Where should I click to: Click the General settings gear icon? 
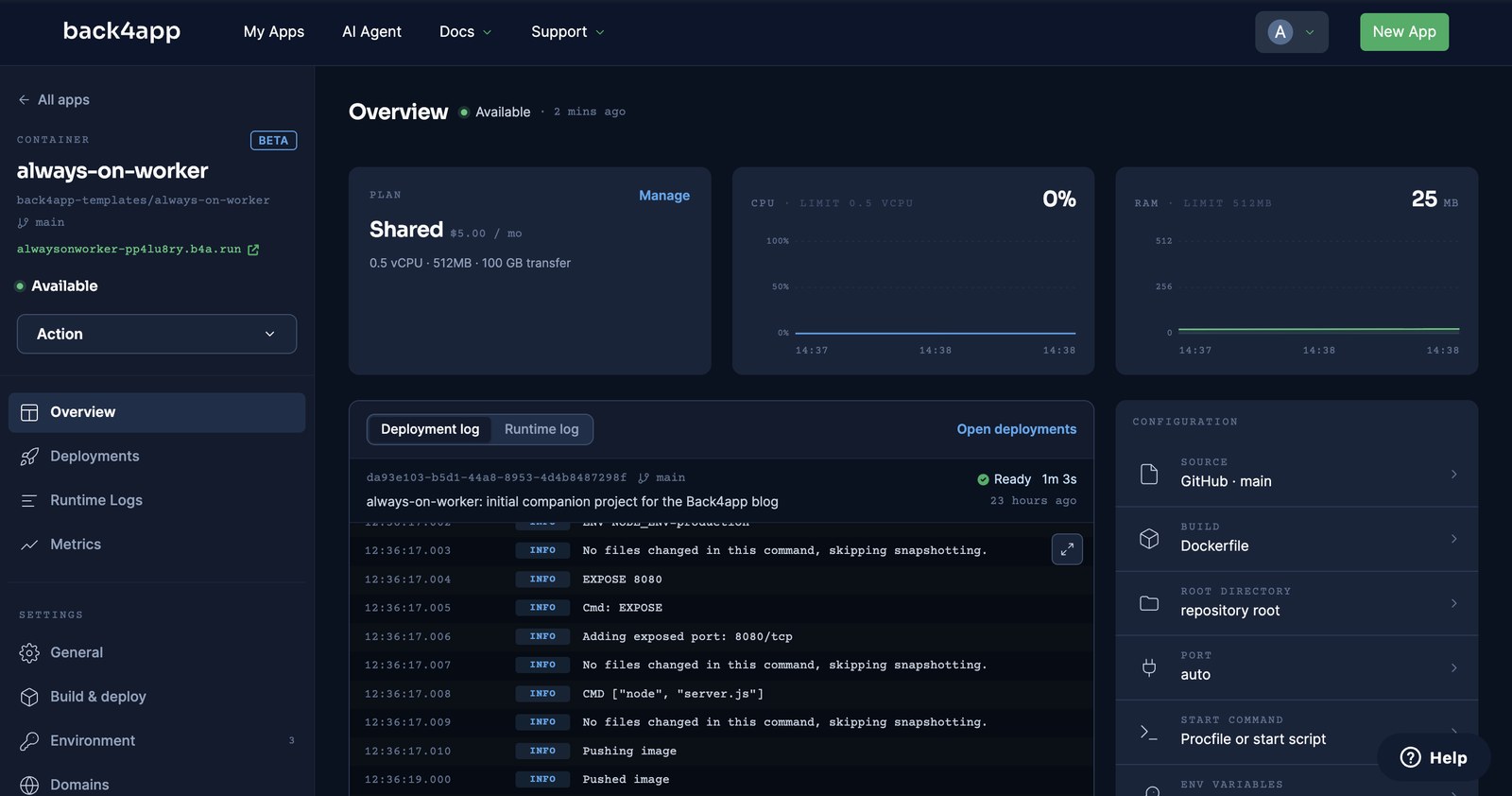[29, 652]
